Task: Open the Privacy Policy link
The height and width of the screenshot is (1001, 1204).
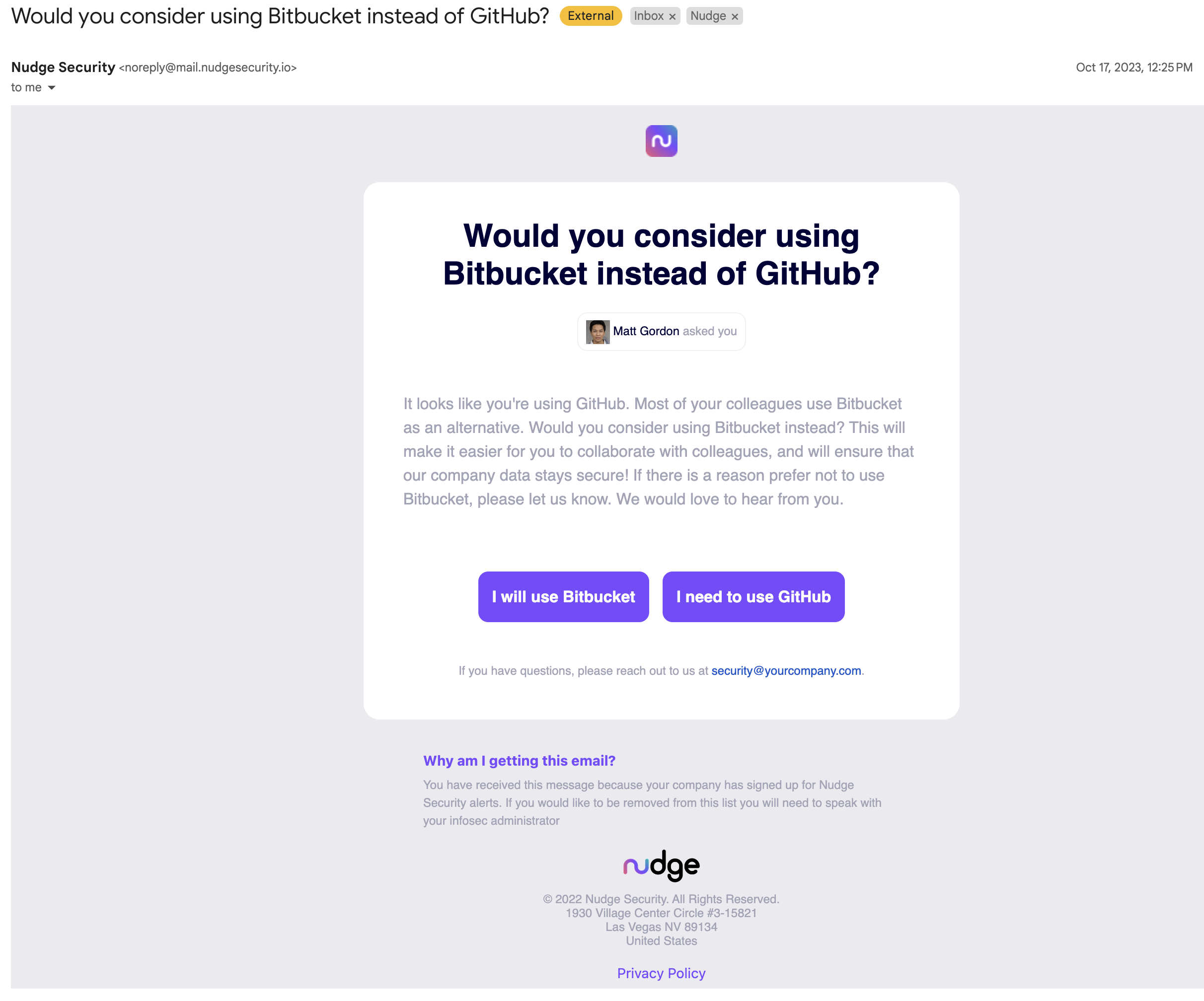Action: pyautogui.click(x=661, y=973)
